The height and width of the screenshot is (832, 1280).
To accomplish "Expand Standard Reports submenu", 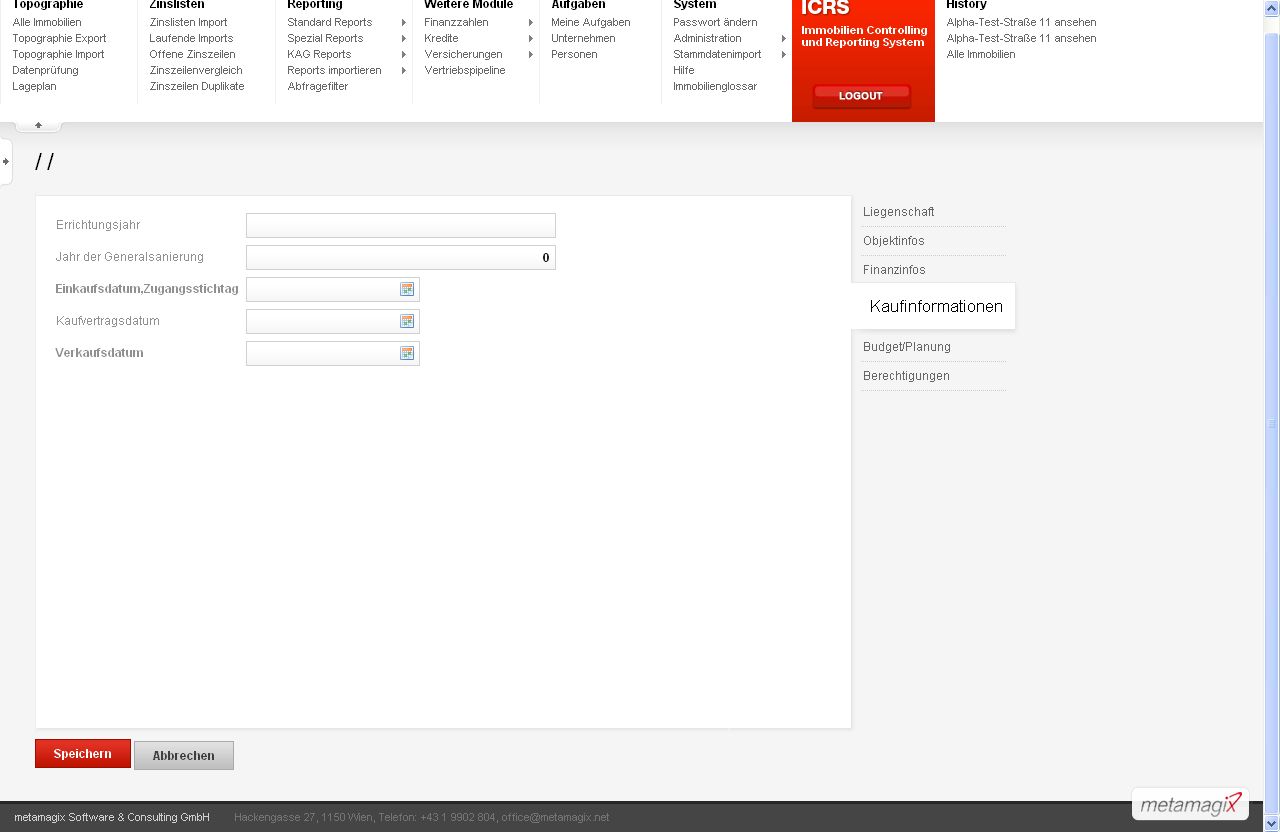I will [x=404, y=22].
